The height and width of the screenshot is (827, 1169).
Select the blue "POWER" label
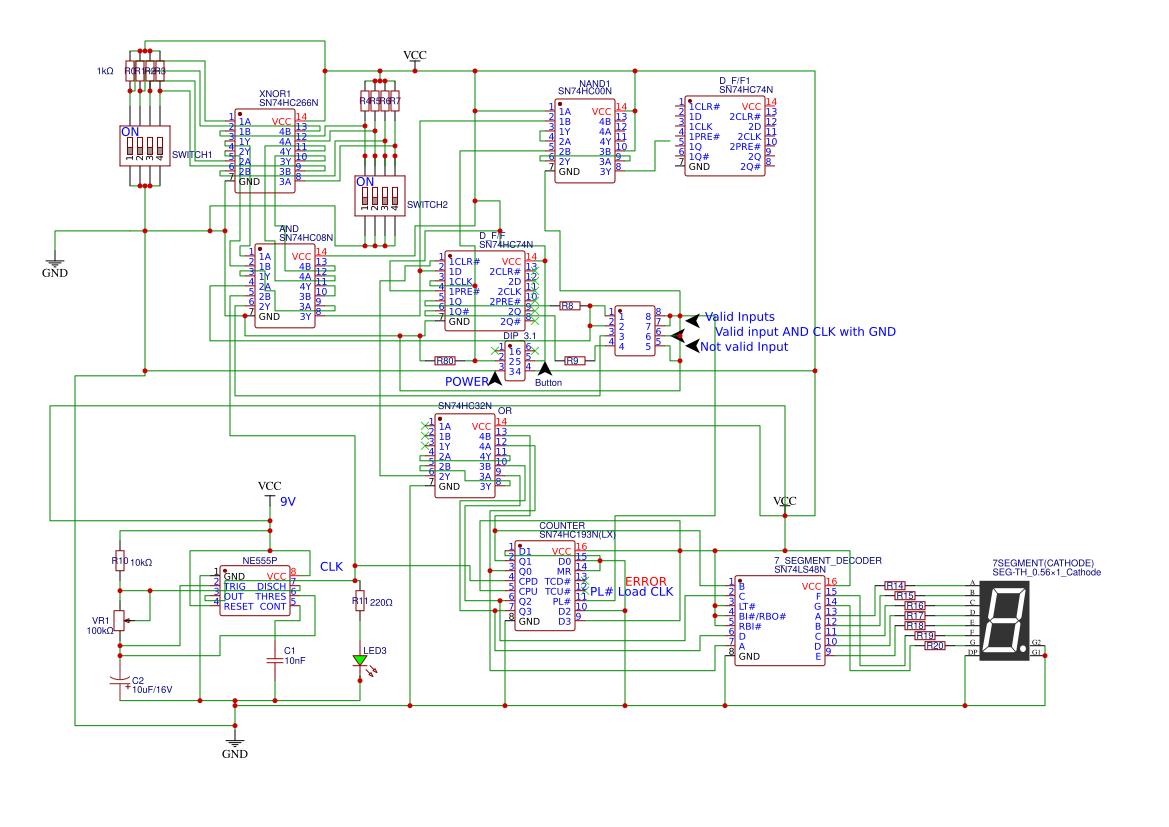[467, 382]
